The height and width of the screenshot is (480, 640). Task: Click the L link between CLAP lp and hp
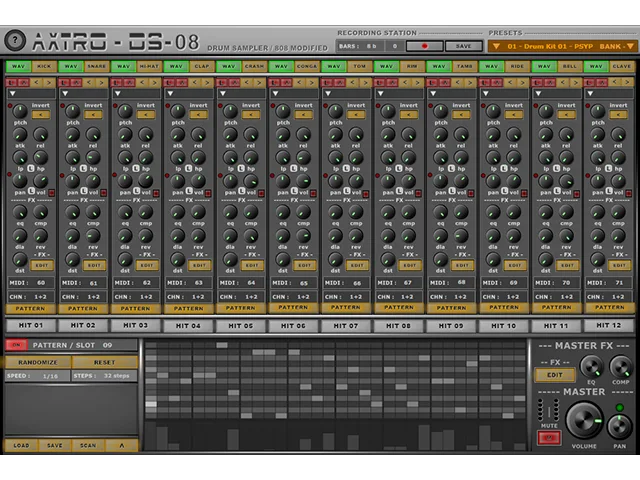point(188,168)
